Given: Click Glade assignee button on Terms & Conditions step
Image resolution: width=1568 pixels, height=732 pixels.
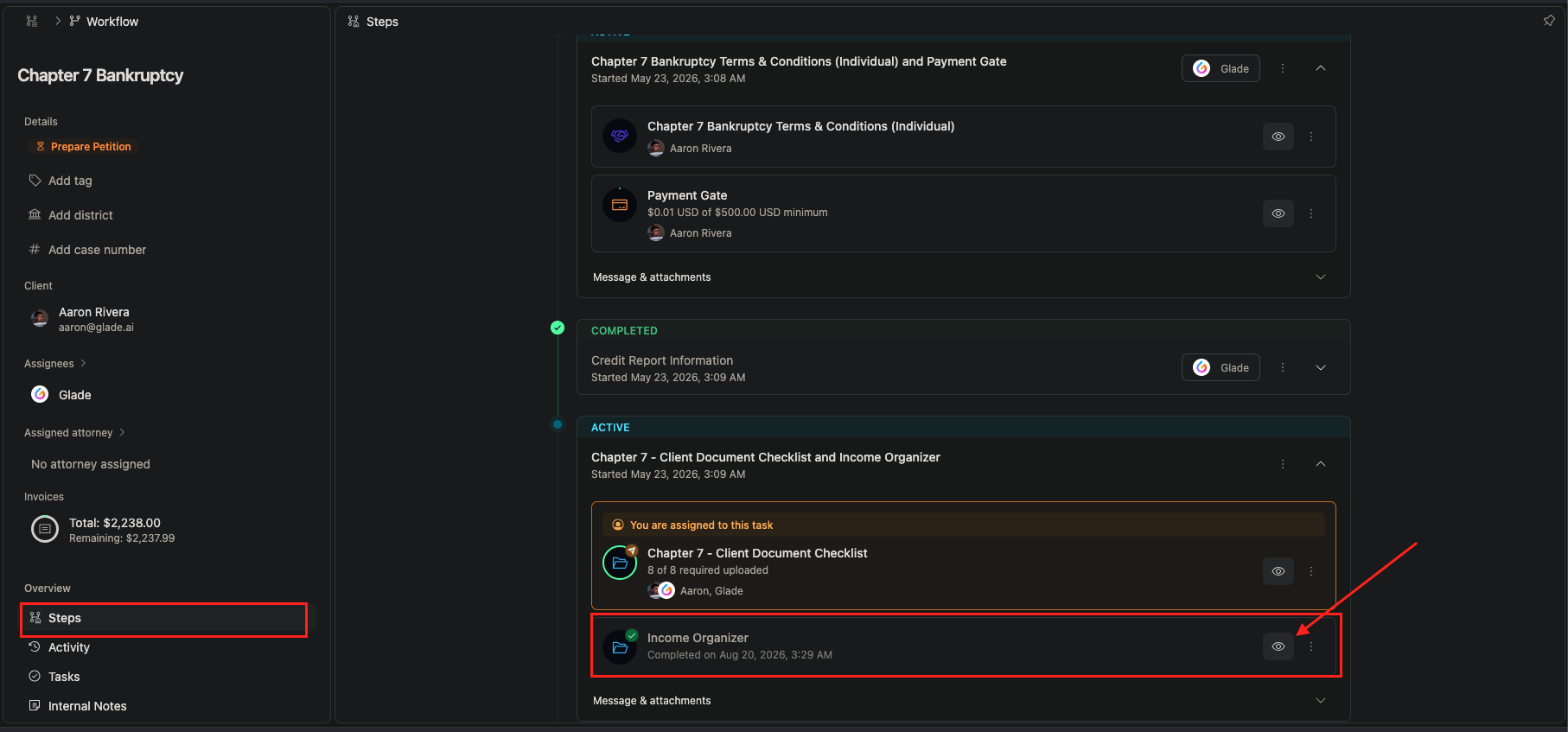Looking at the screenshot, I should click(1221, 68).
